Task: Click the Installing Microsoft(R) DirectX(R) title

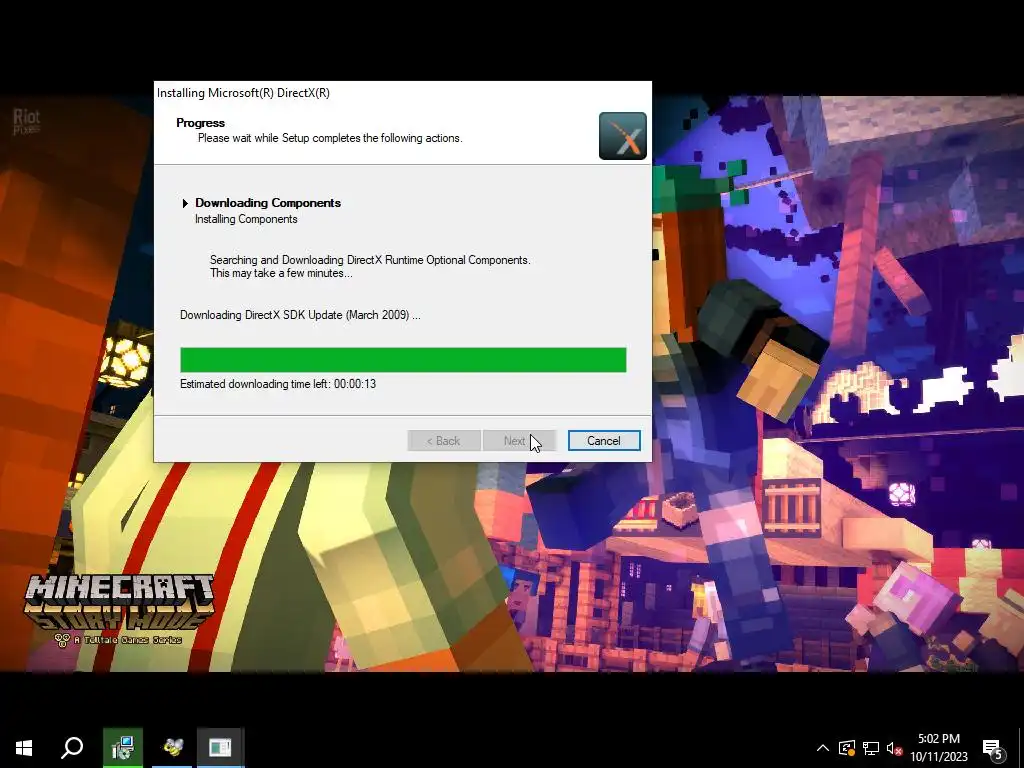Action: [x=244, y=93]
